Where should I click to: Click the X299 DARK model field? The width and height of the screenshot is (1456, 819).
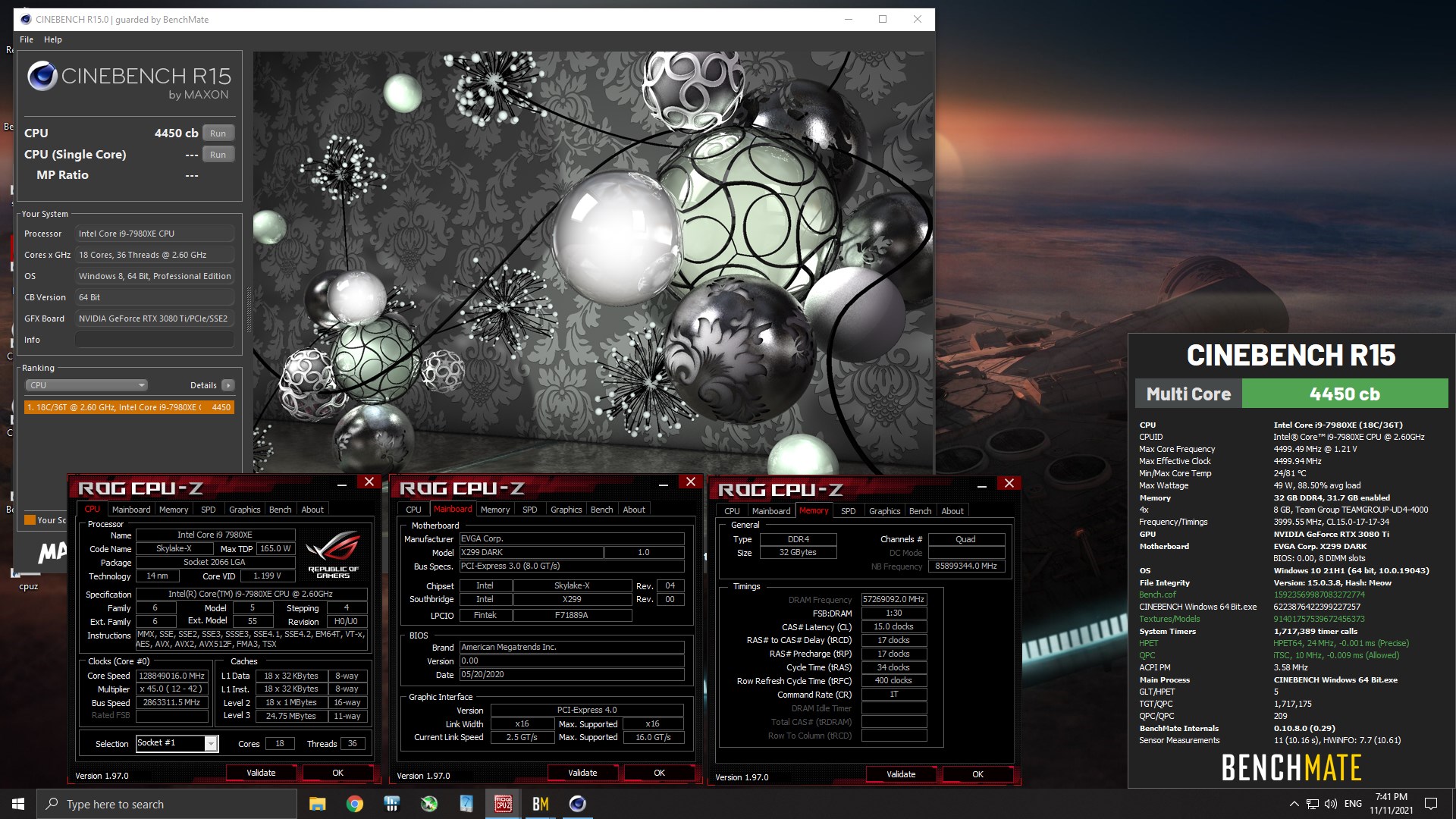pos(531,552)
